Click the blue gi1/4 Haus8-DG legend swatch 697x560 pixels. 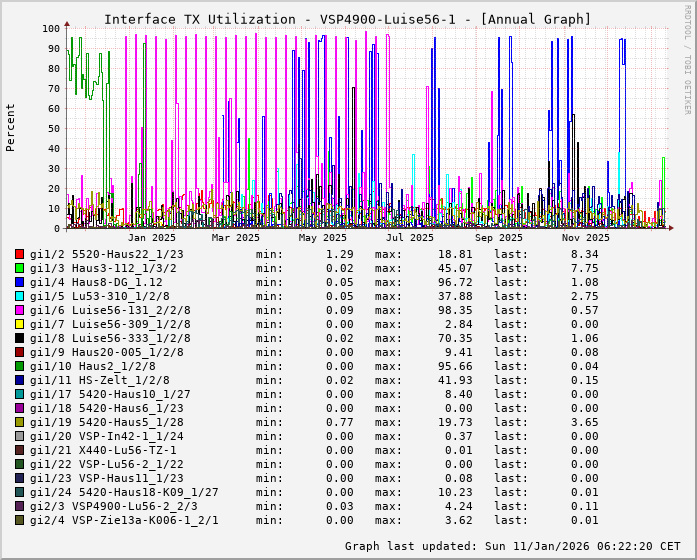pyautogui.click(x=20, y=282)
